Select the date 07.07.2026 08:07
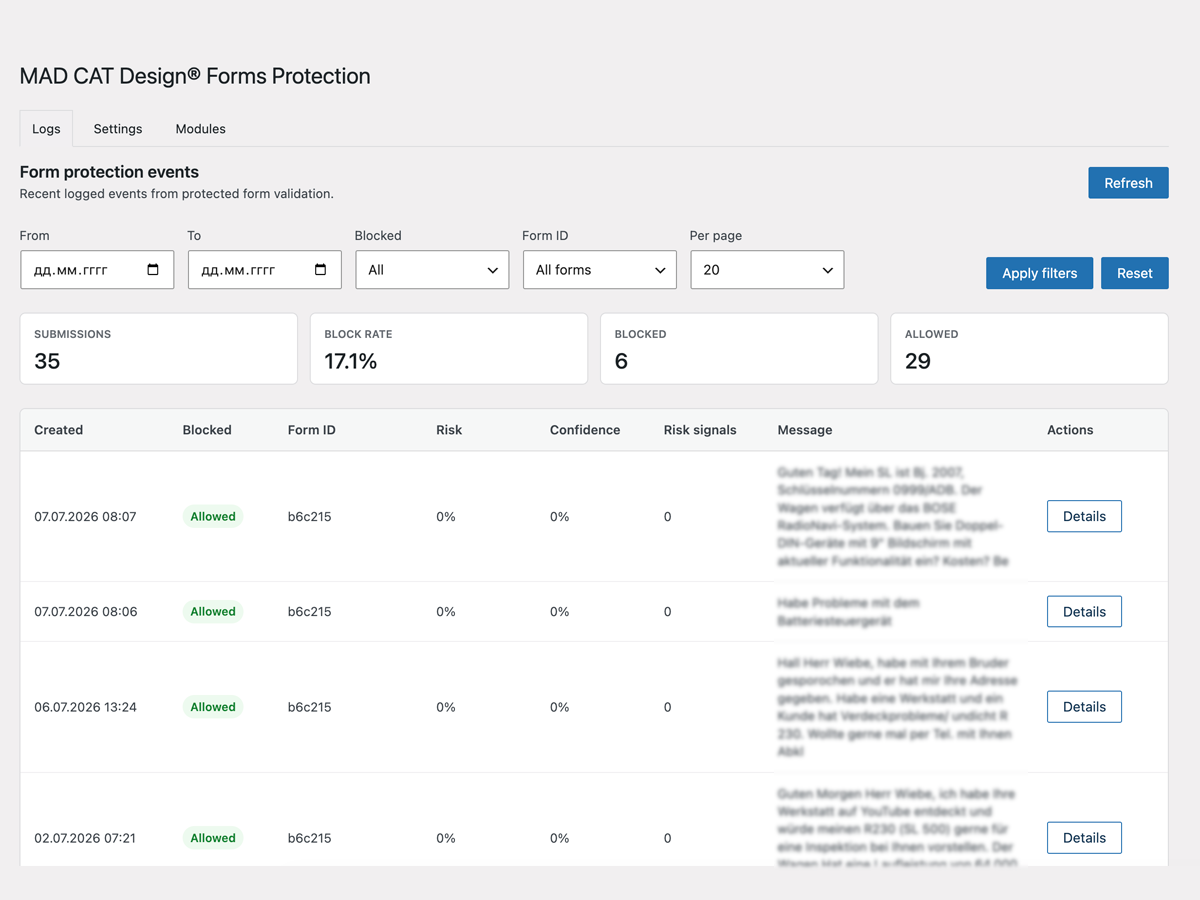The width and height of the screenshot is (1200, 900). click(85, 517)
